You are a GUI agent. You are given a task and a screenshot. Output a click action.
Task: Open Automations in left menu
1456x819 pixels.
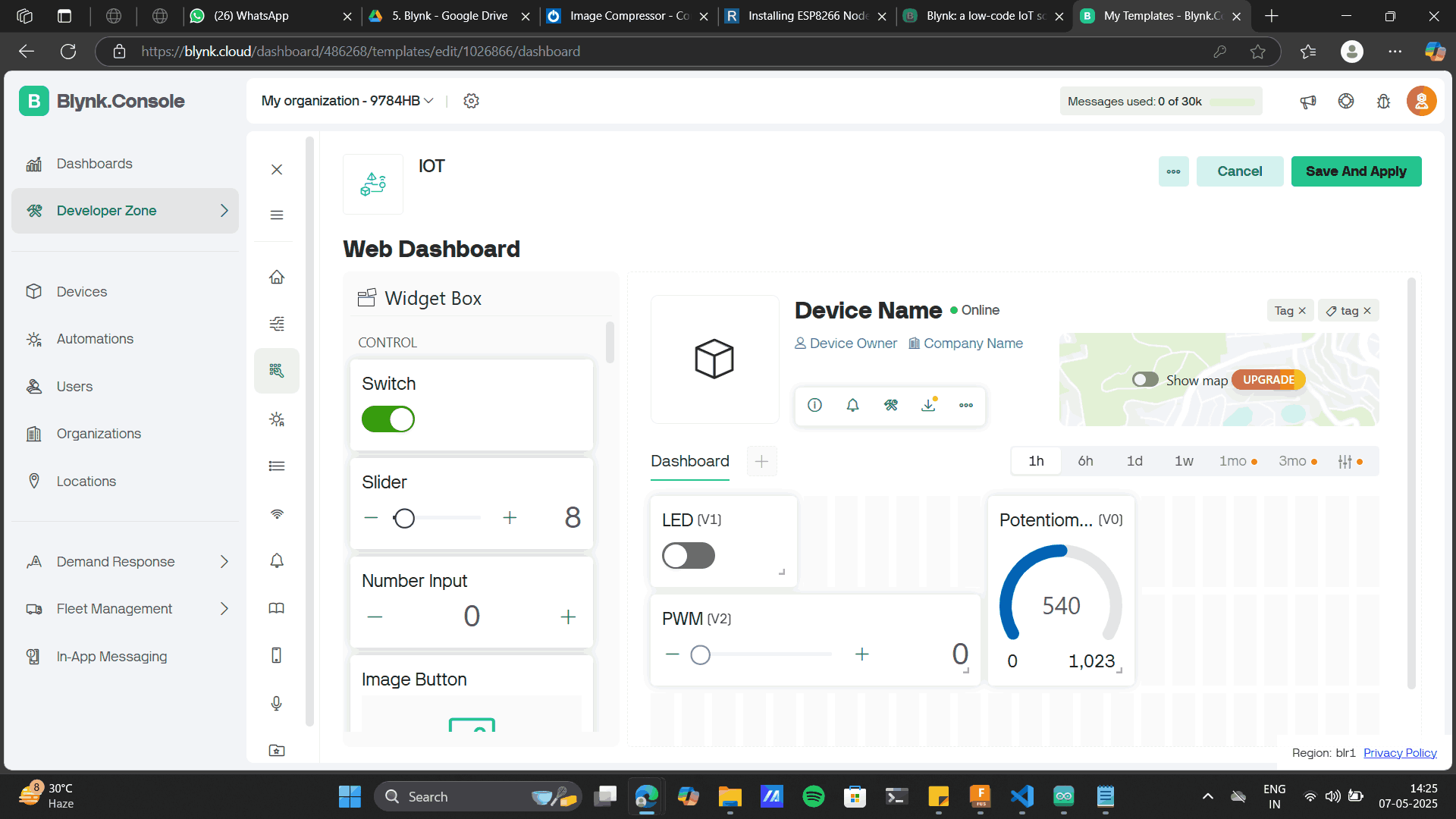click(125, 339)
